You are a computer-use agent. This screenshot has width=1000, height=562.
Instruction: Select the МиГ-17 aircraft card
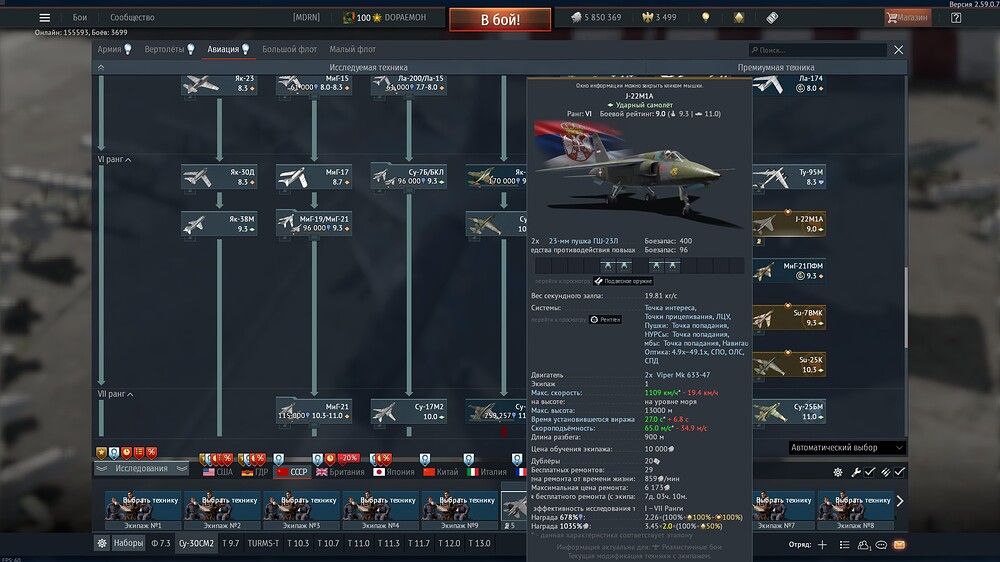tap(314, 177)
